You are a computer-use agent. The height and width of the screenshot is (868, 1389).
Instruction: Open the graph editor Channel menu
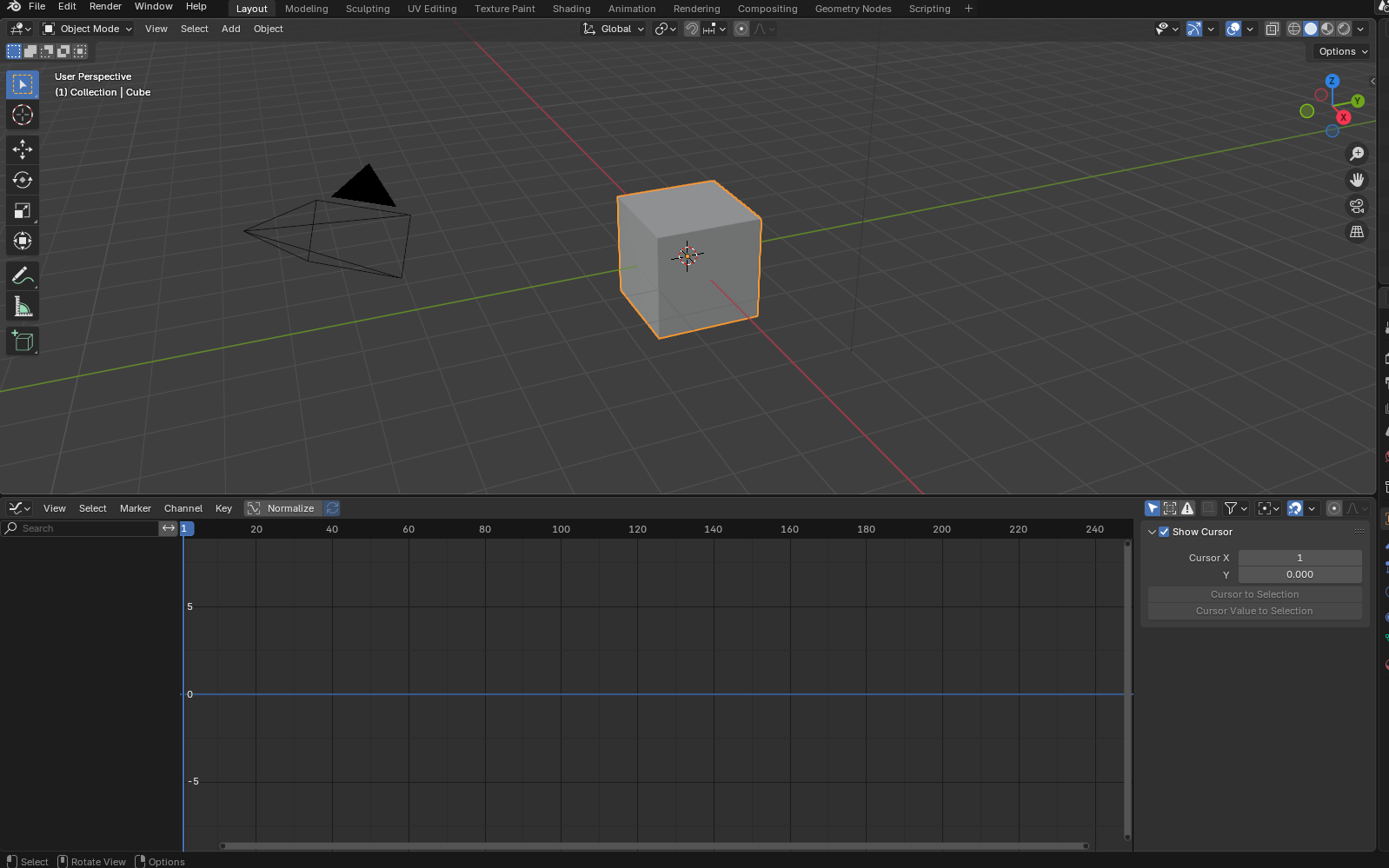pos(183,508)
